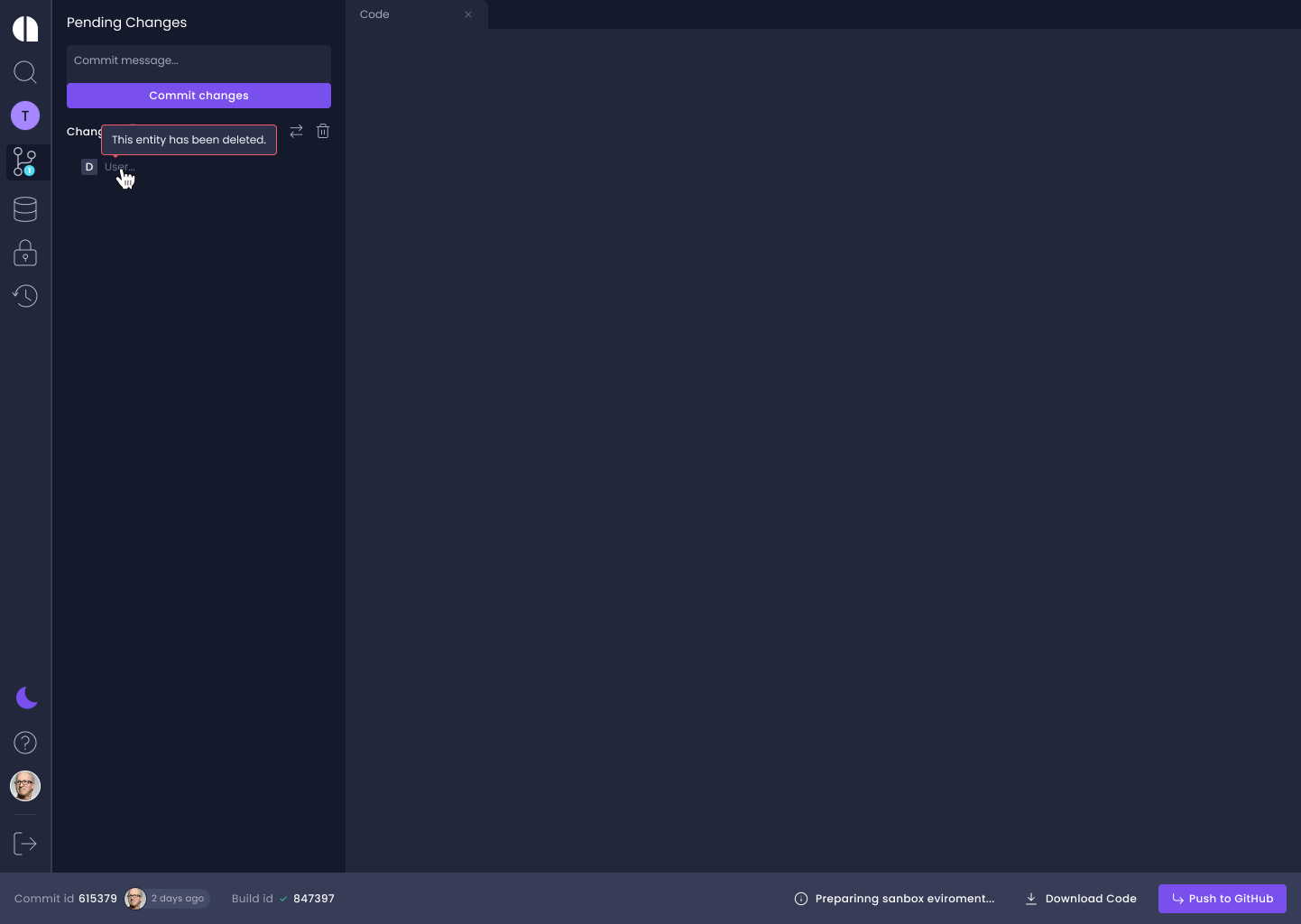Open the padlock roles icon
The height and width of the screenshot is (924, 1301).
coord(25,253)
